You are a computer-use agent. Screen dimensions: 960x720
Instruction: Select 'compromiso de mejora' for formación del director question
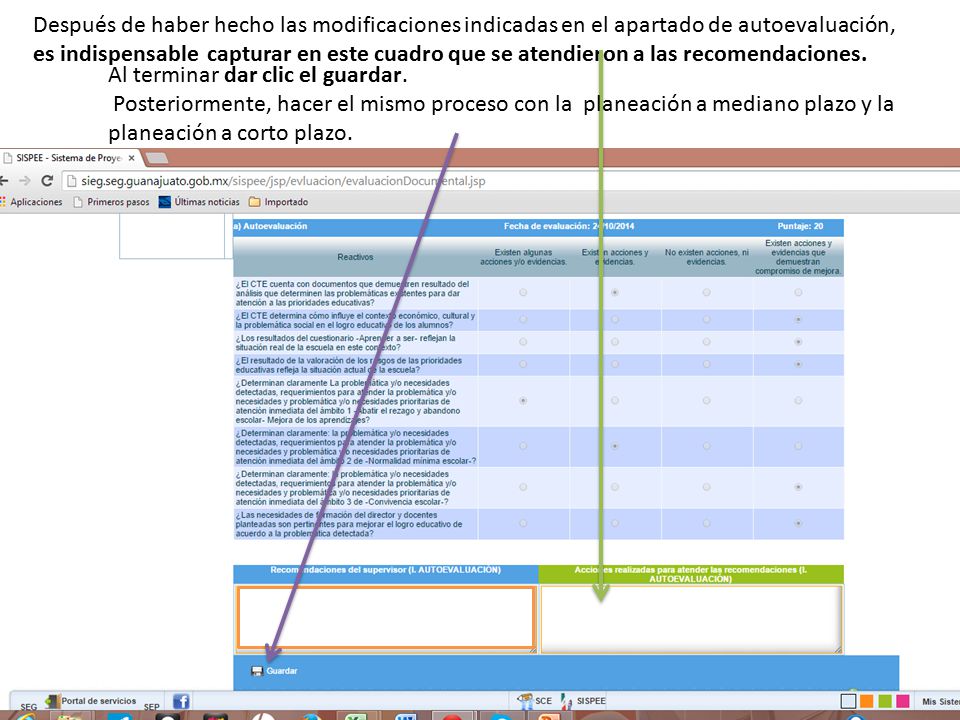coord(798,523)
